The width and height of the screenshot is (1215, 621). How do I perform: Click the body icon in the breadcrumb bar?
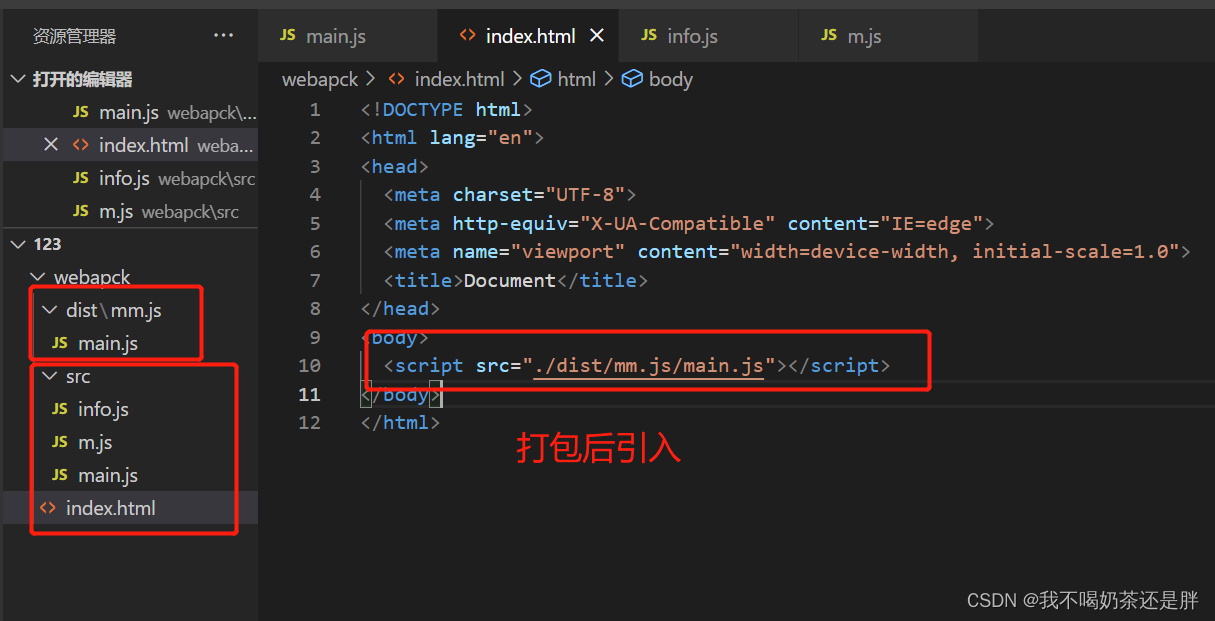(631, 79)
